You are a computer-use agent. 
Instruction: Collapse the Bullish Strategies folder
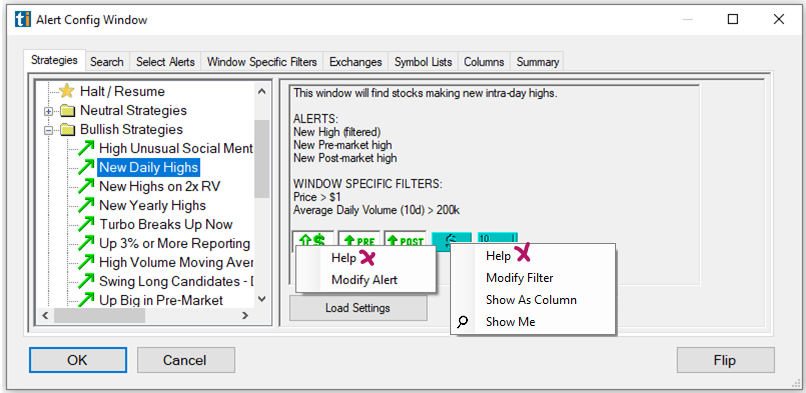pos(49,130)
